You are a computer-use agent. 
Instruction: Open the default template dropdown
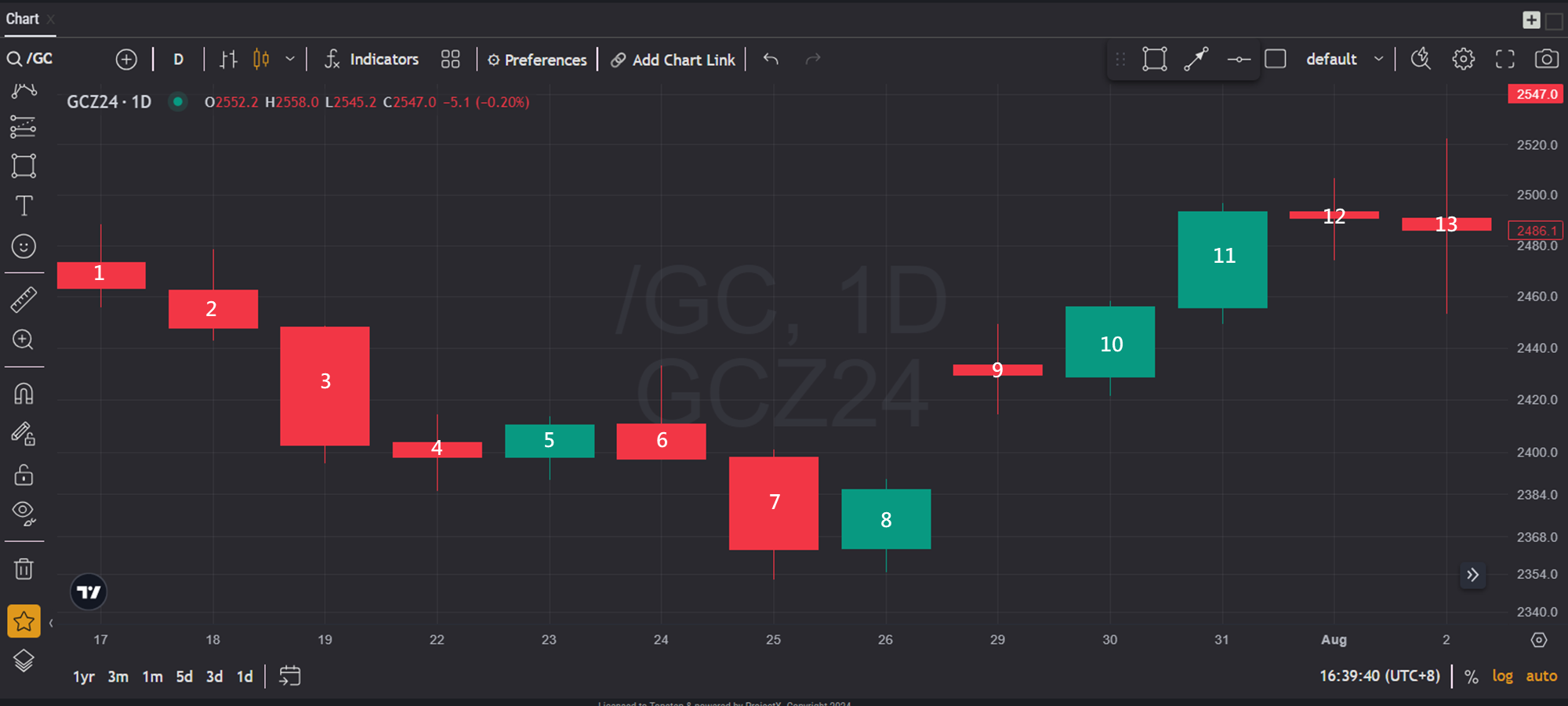1344,59
